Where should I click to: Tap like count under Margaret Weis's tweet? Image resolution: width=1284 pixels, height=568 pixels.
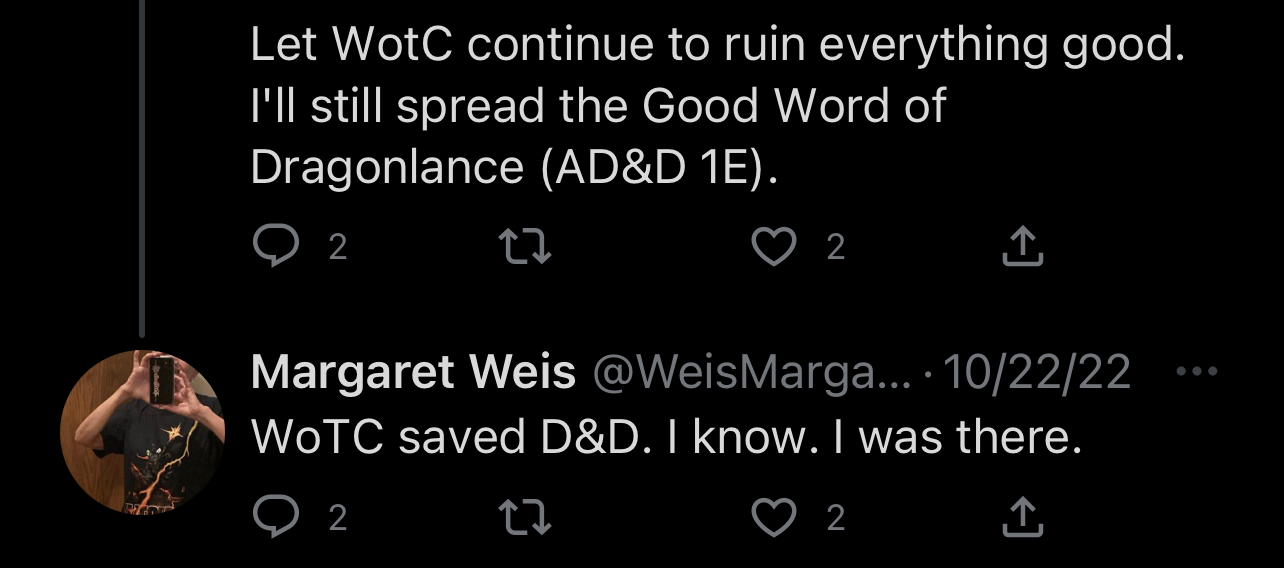coord(836,518)
